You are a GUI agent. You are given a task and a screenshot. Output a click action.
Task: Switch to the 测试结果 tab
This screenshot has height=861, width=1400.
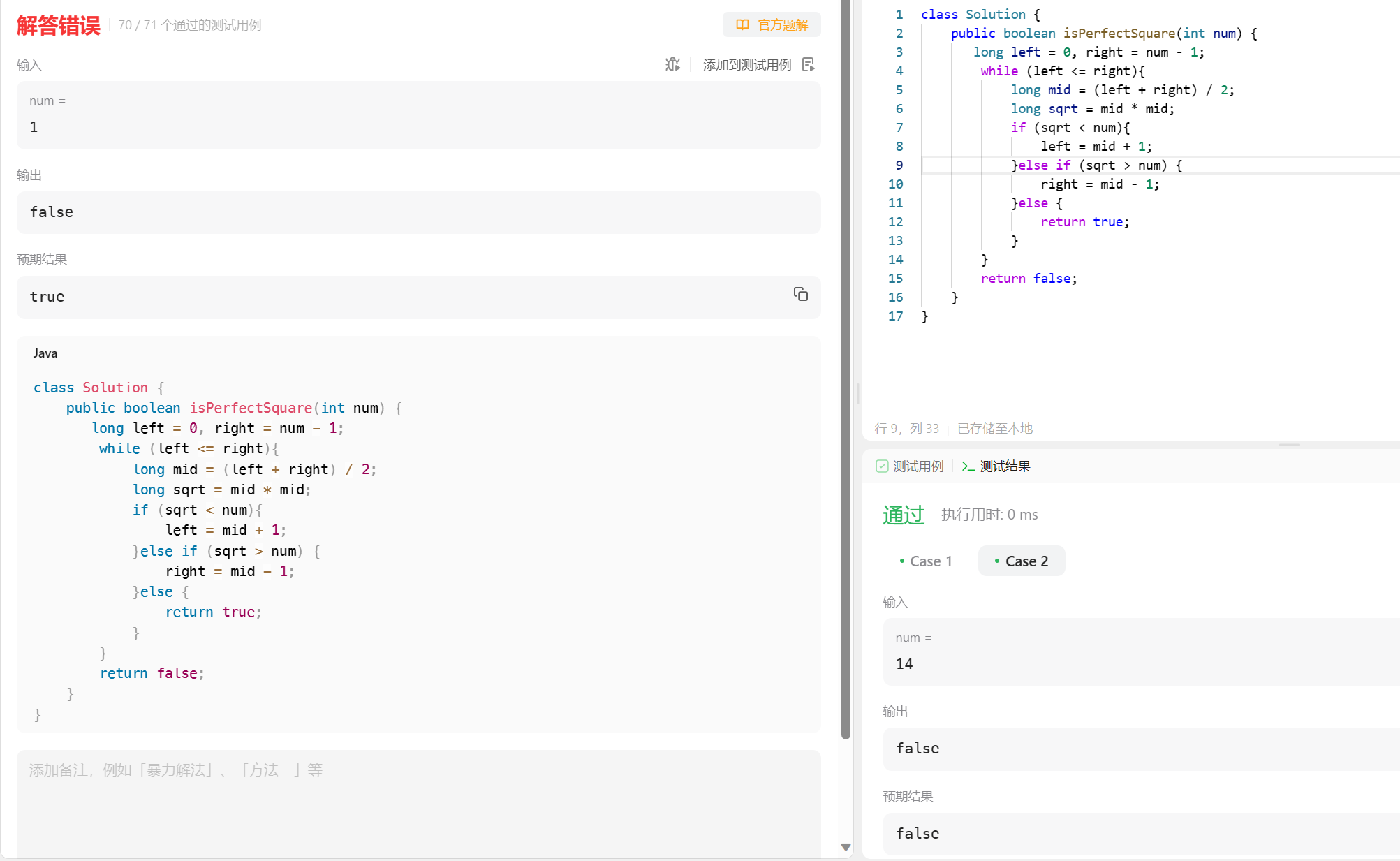tap(1004, 466)
